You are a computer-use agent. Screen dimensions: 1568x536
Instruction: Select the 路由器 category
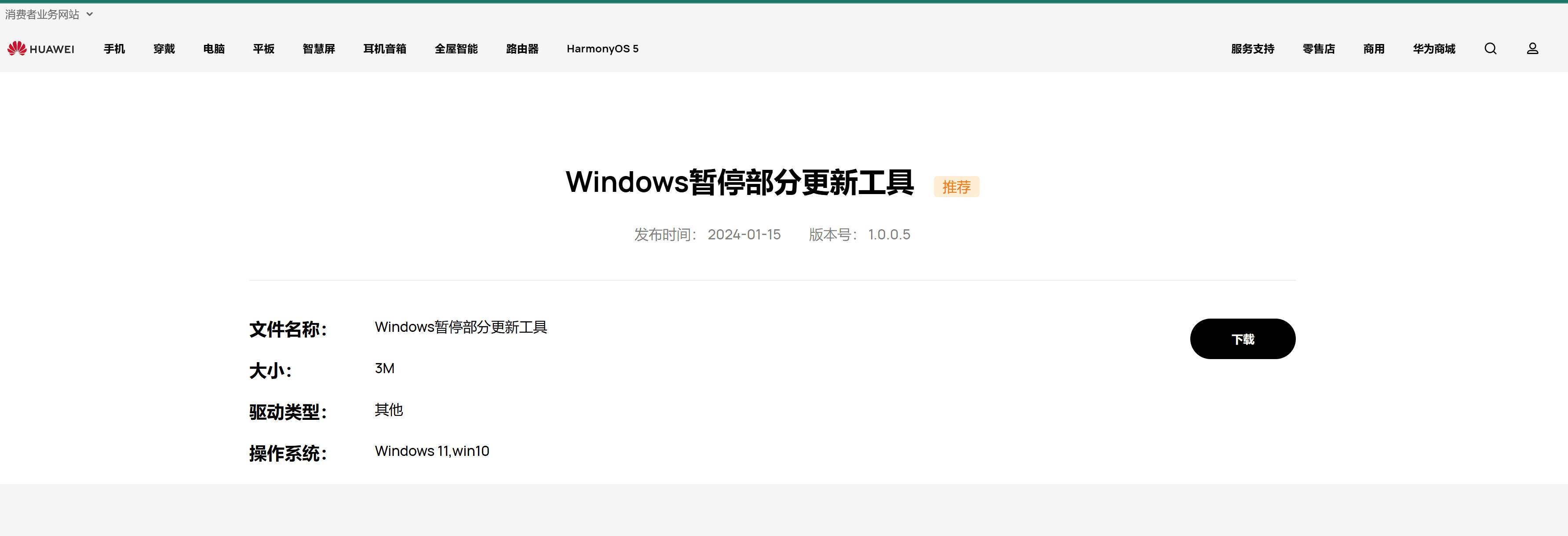tap(521, 49)
